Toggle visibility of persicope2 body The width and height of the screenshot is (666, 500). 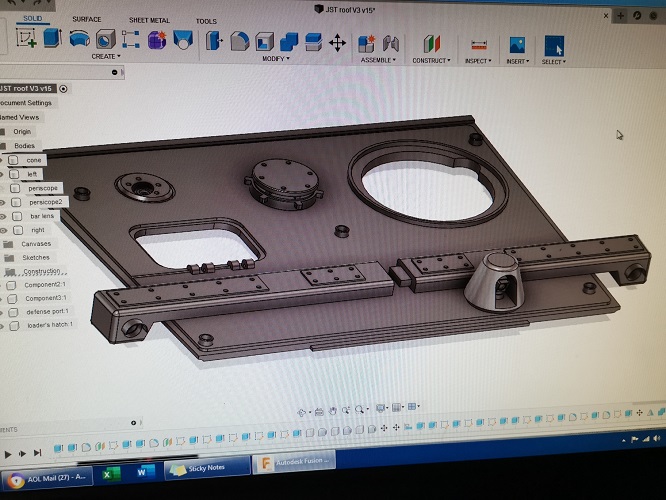(4, 202)
